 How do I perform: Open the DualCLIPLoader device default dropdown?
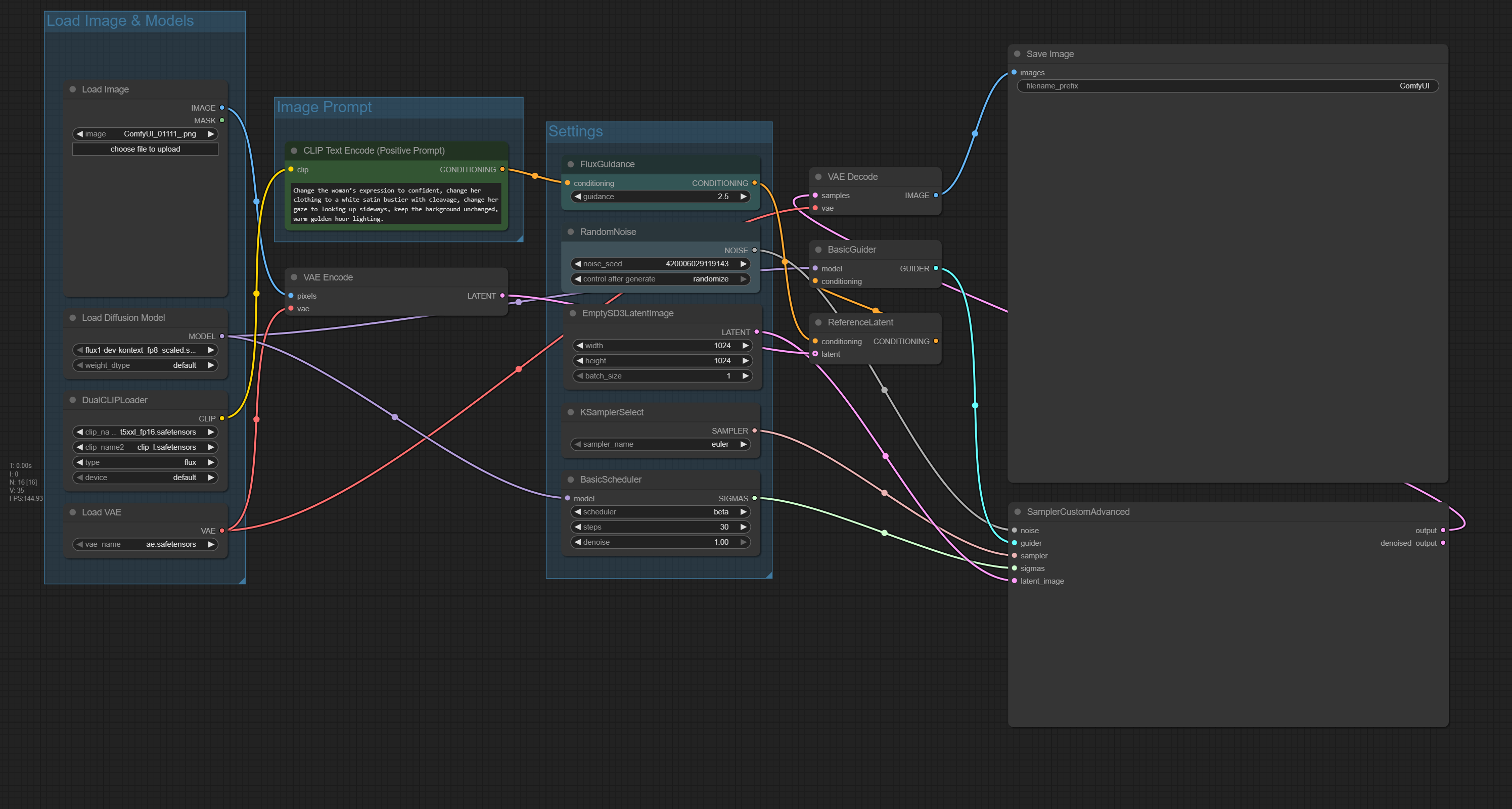146,478
